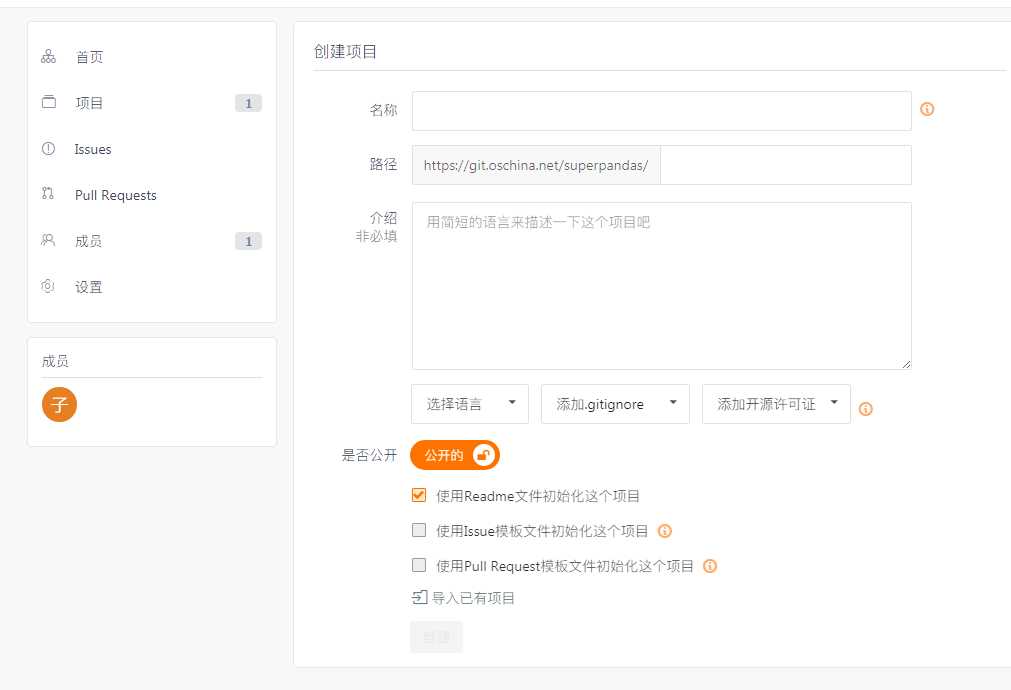Viewport: 1011px width, 690px height.
Task: Toggle the 公开的 public visibility switch
Action: [x=455, y=455]
